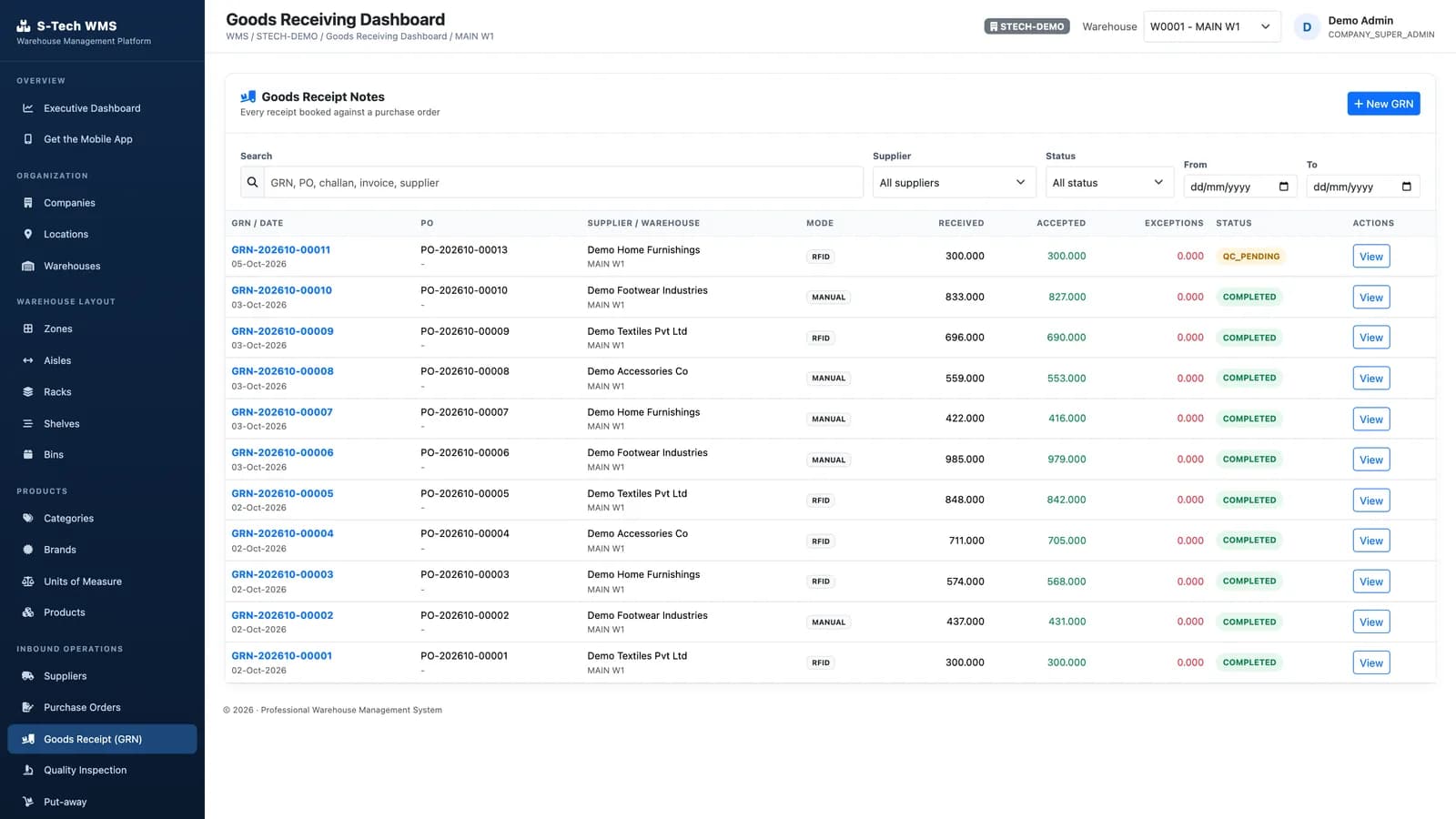
Task: View the GRN-202610-00010 receipt
Action: click(1371, 298)
